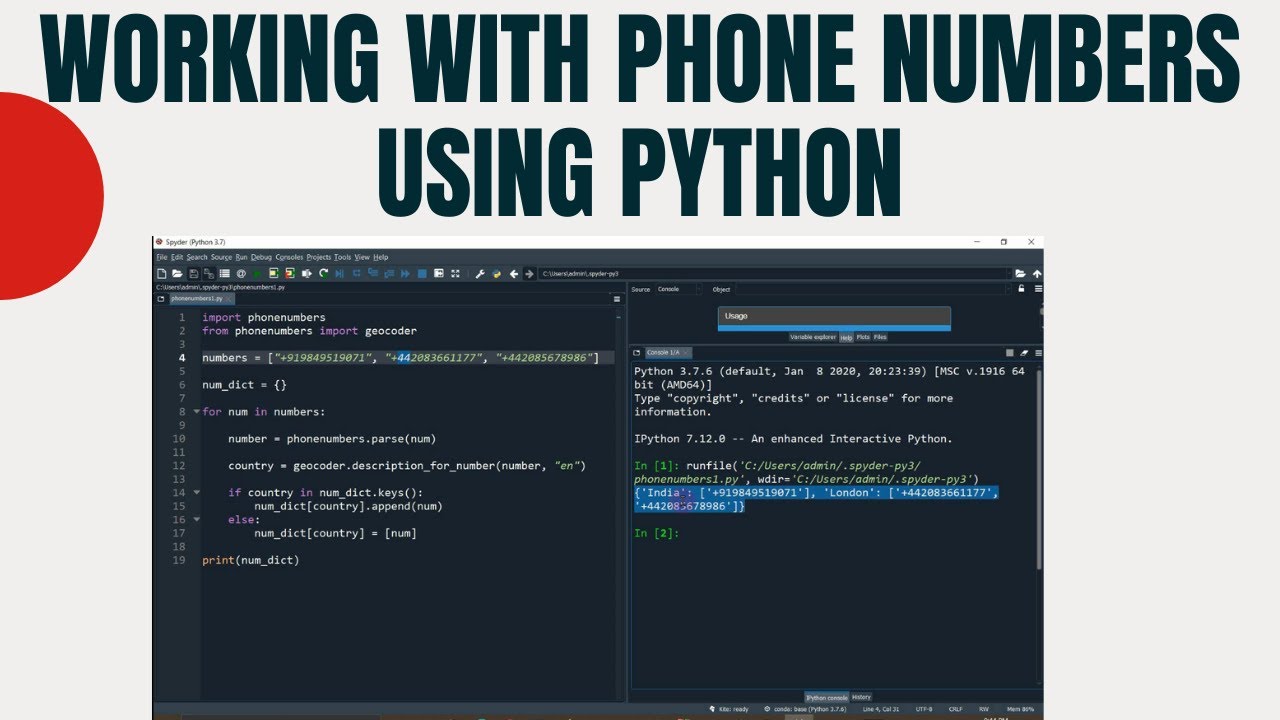The width and height of the screenshot is (1280, 720).
Task: Select the IPython console tab
Action: pos(827,697)
